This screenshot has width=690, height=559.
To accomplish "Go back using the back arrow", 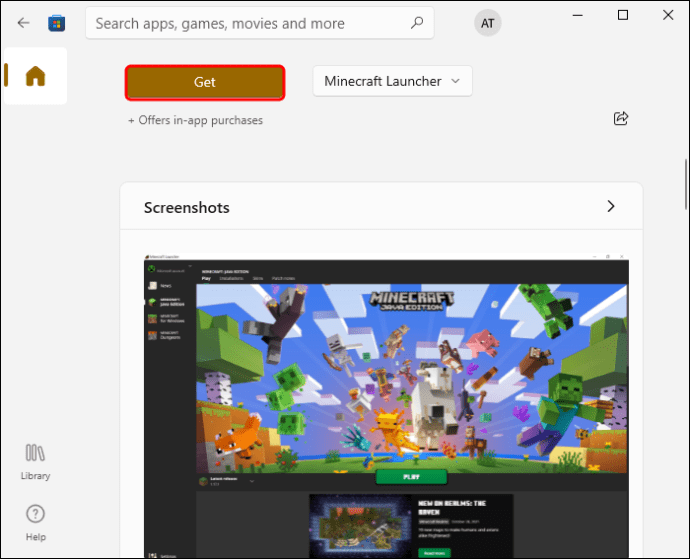I will coord(23,23).
